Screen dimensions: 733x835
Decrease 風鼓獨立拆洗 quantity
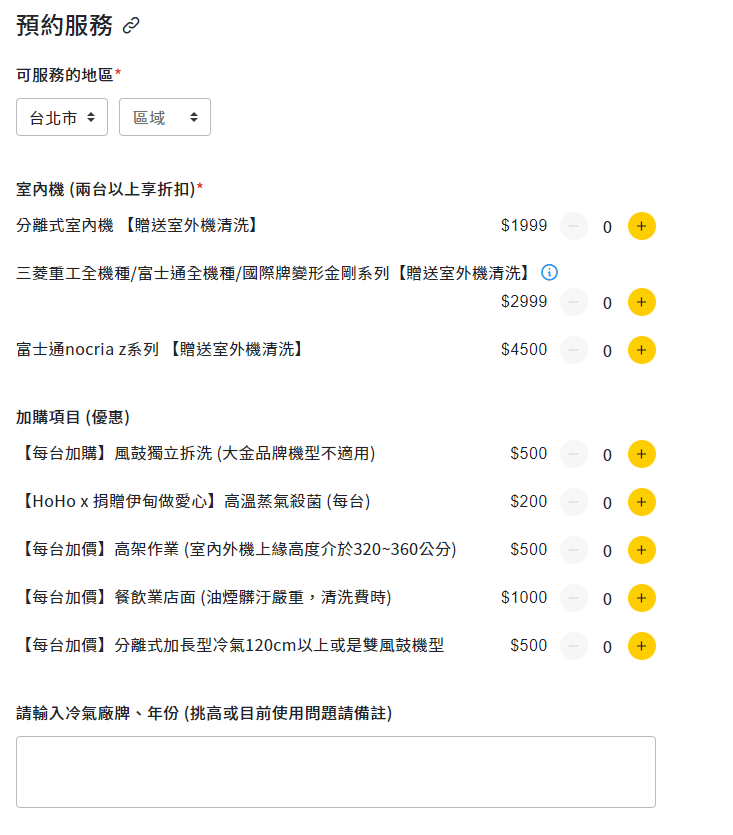(574, 454)
